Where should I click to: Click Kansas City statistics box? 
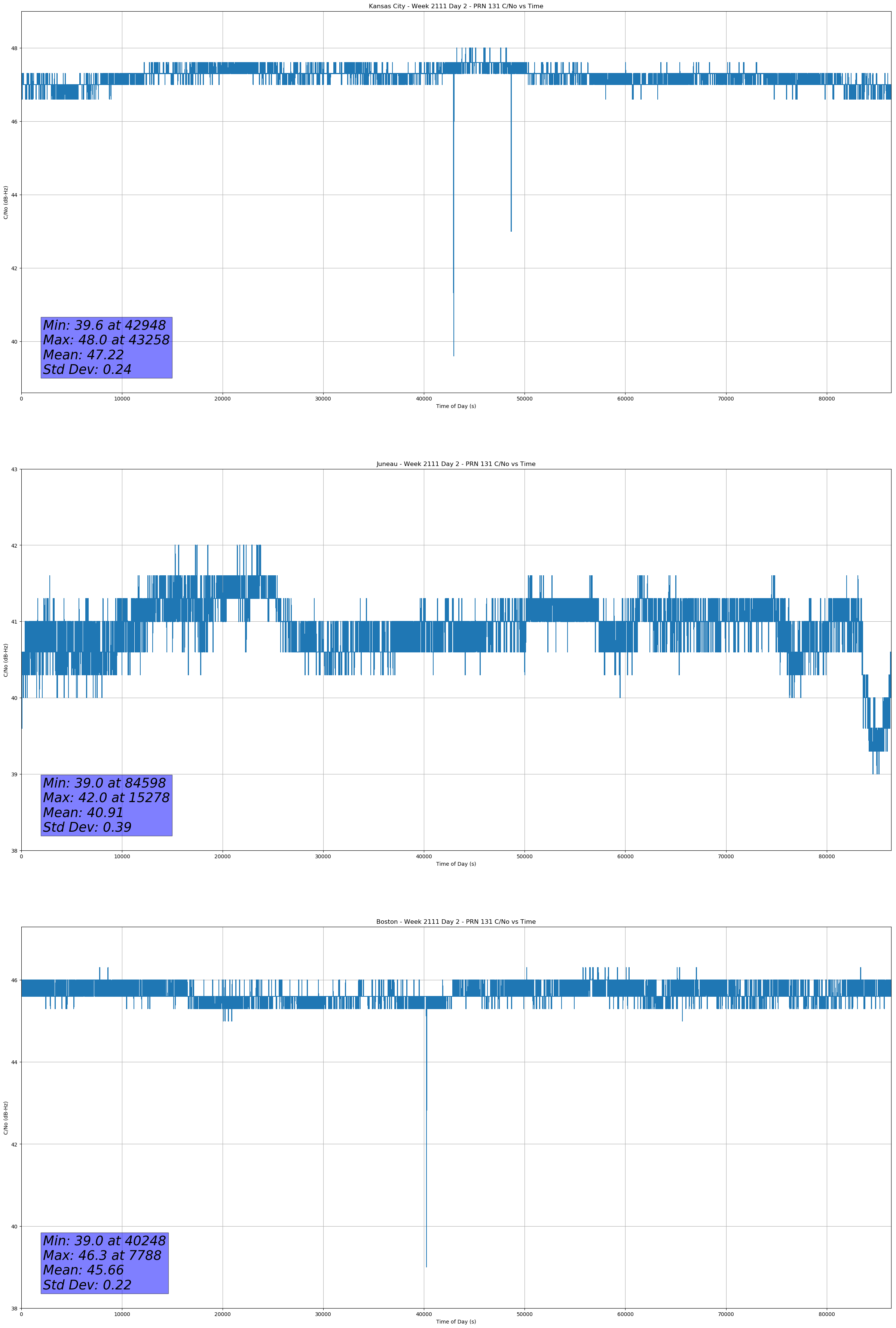106,347
